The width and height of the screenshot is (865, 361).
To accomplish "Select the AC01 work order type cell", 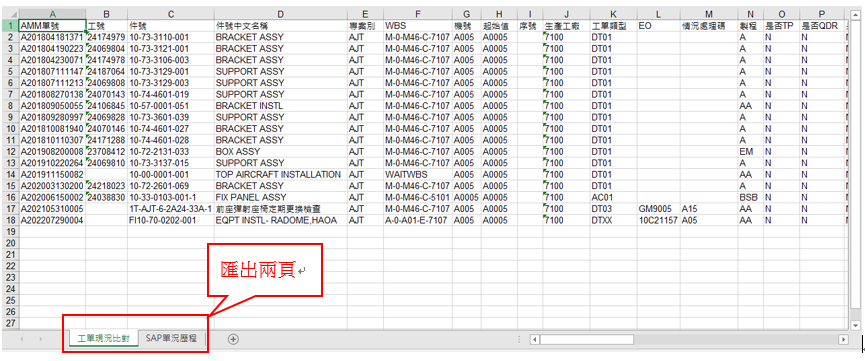I will click(613, 198).
